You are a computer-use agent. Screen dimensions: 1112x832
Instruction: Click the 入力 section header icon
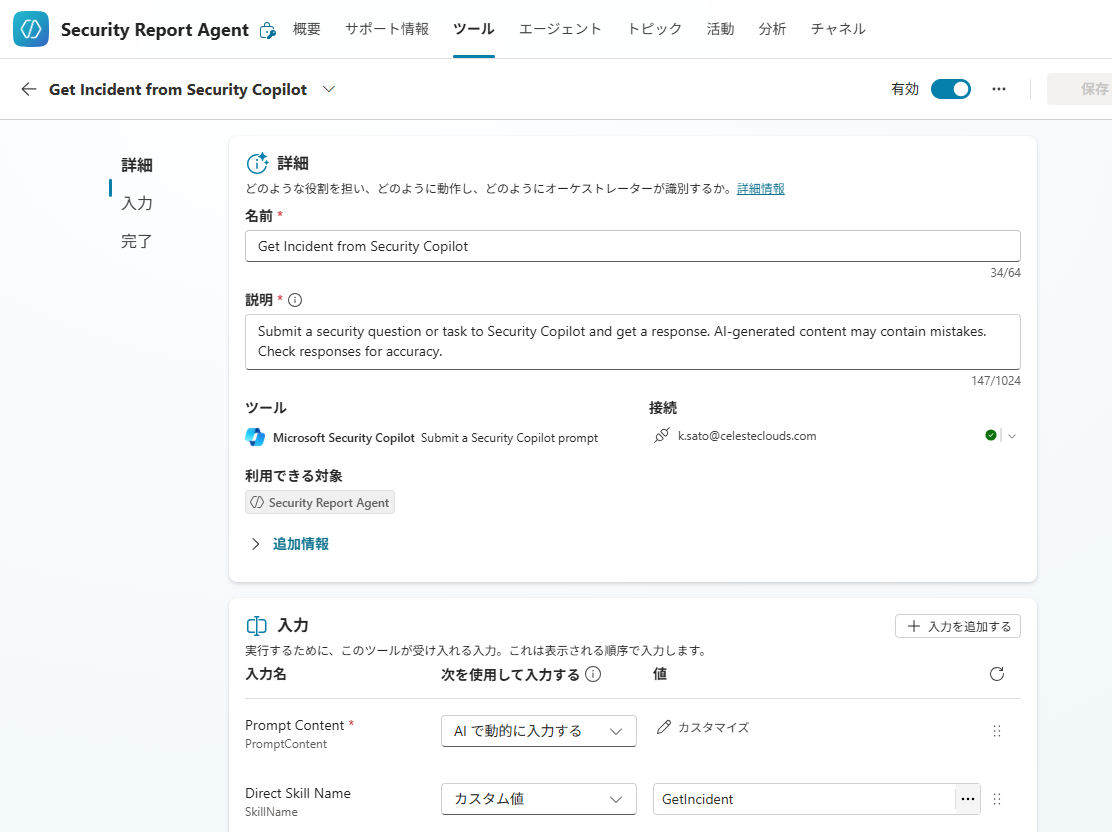pyautogui.click(x=256, y=626)
